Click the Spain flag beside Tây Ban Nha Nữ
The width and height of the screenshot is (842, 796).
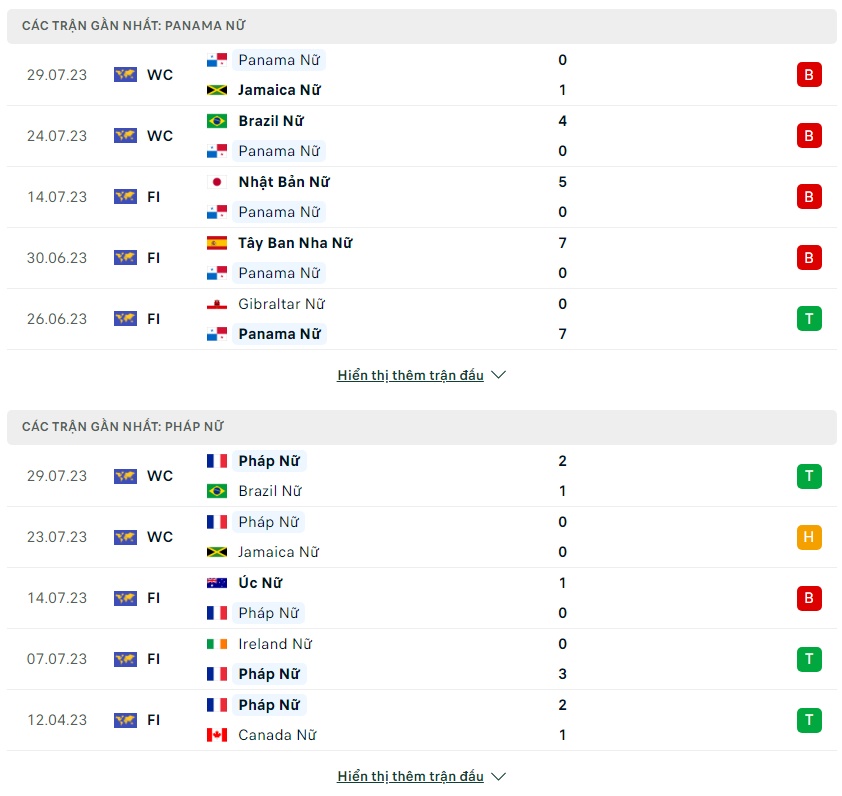click(217, 243)
